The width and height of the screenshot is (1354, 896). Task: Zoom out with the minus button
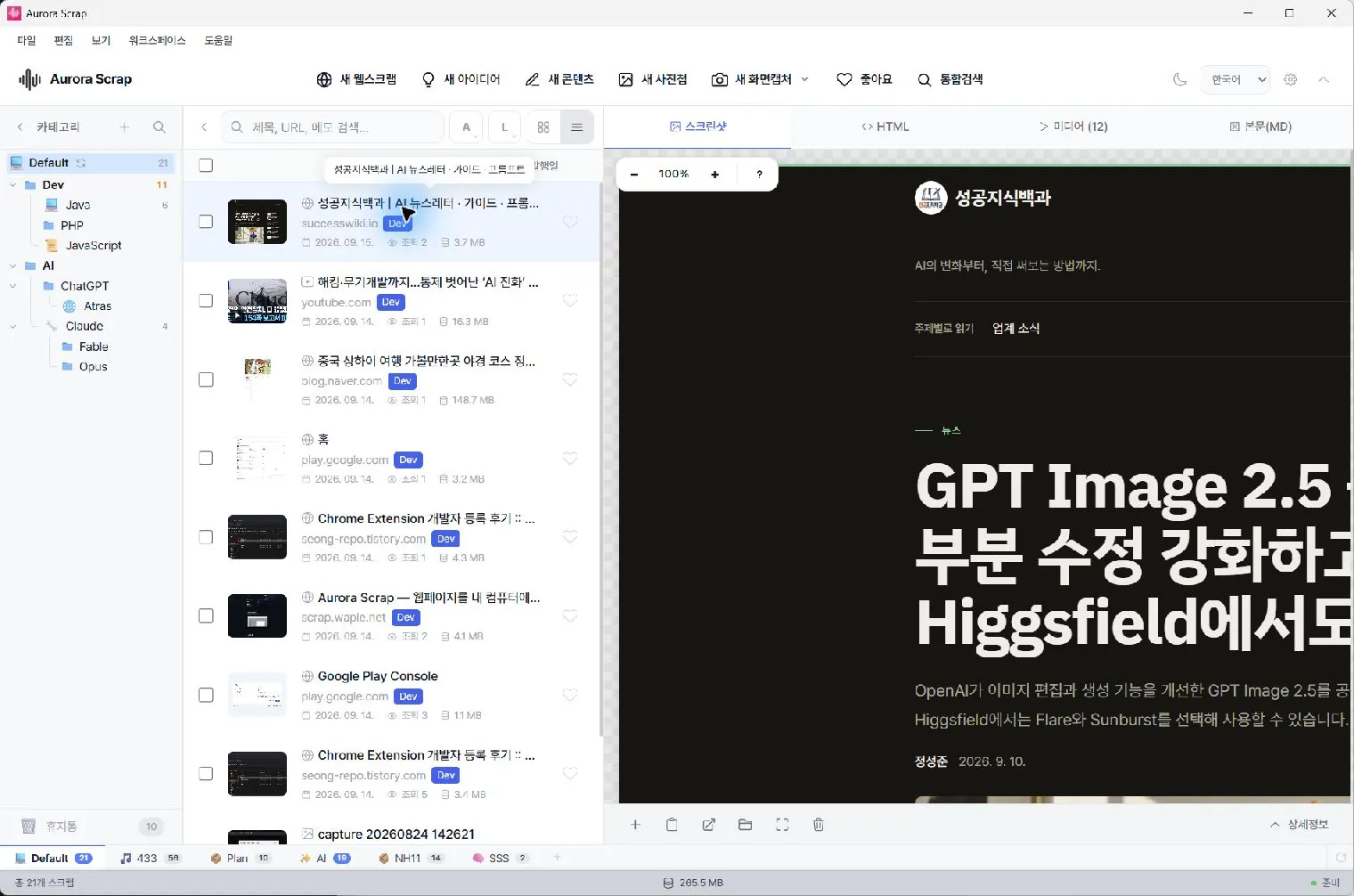coord(634,175)
